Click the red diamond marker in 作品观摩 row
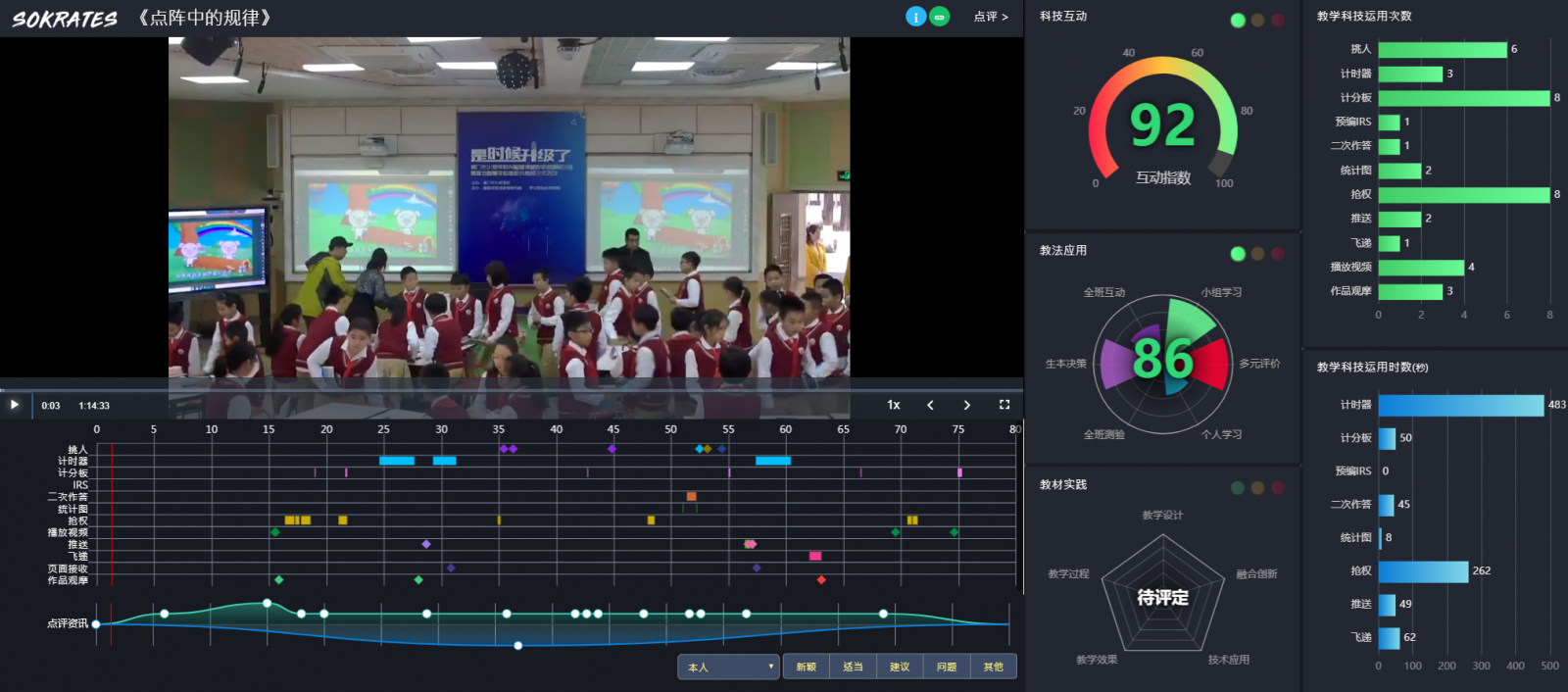This screenshot has height=692, width=1568. 821,580
